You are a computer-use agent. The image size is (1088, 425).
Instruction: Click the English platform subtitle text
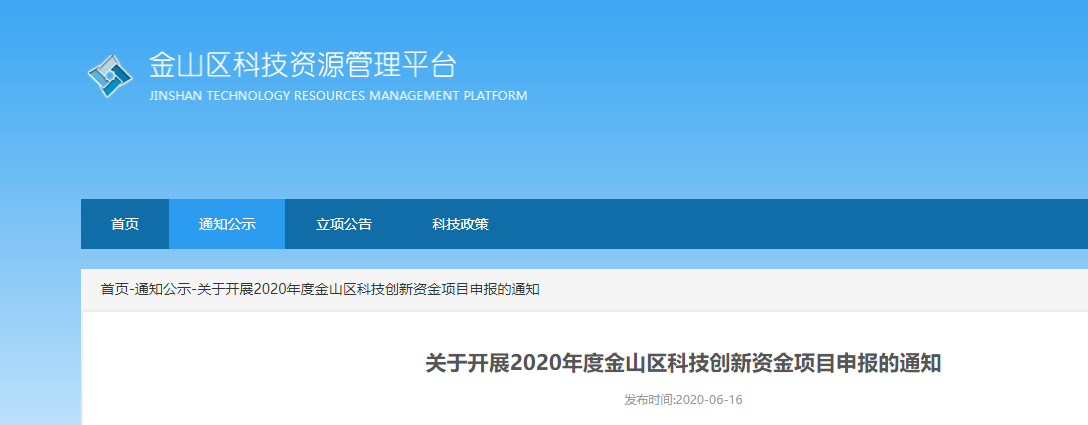(x=337, y=96)
